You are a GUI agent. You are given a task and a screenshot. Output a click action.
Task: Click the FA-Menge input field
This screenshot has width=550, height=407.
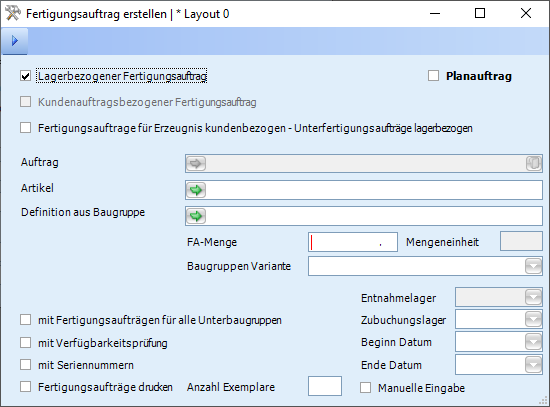coord(353,242)
